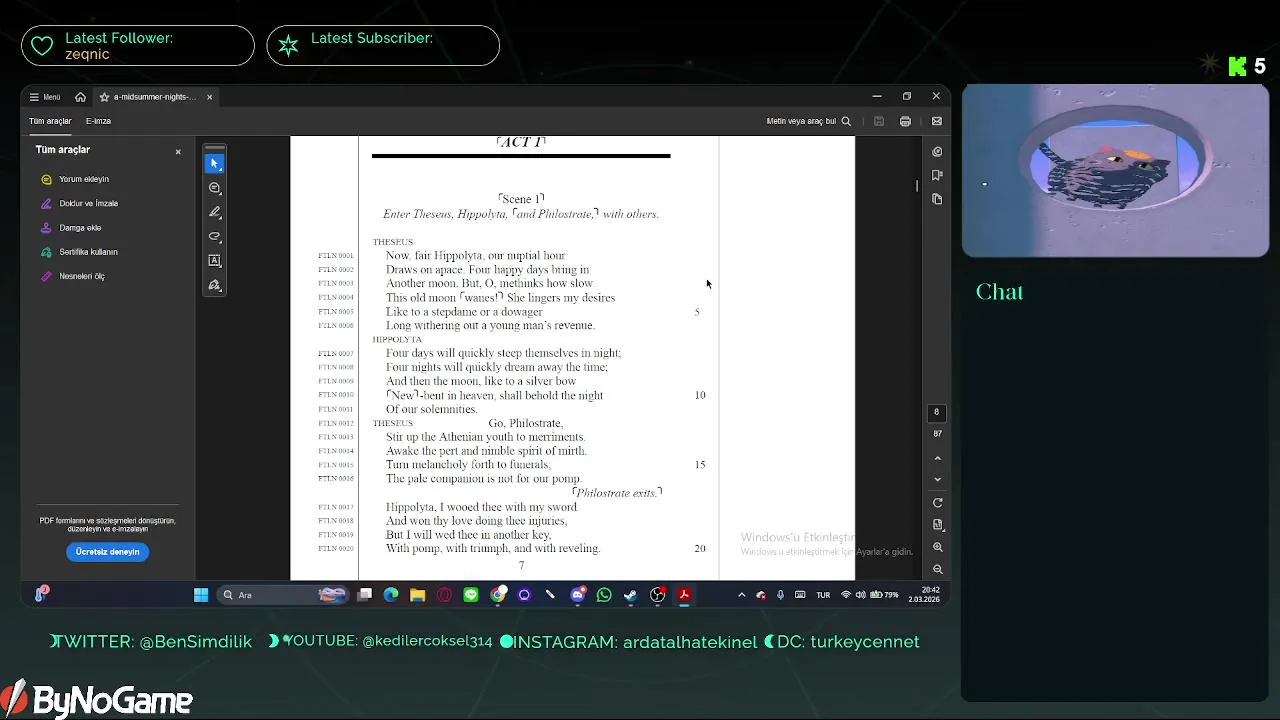Viewport: 1280px width, 720px height.
Task: Print the PDF with printer icon
Action: [x=905, y=121]
